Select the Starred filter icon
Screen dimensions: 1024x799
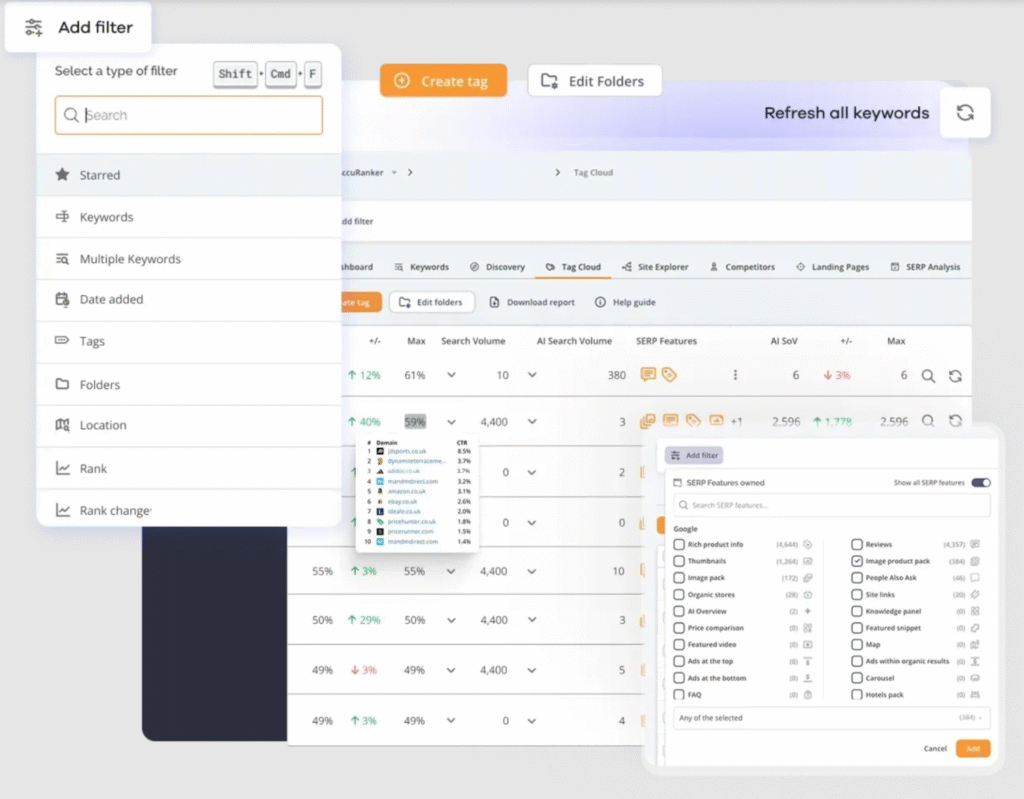point(65,174)
